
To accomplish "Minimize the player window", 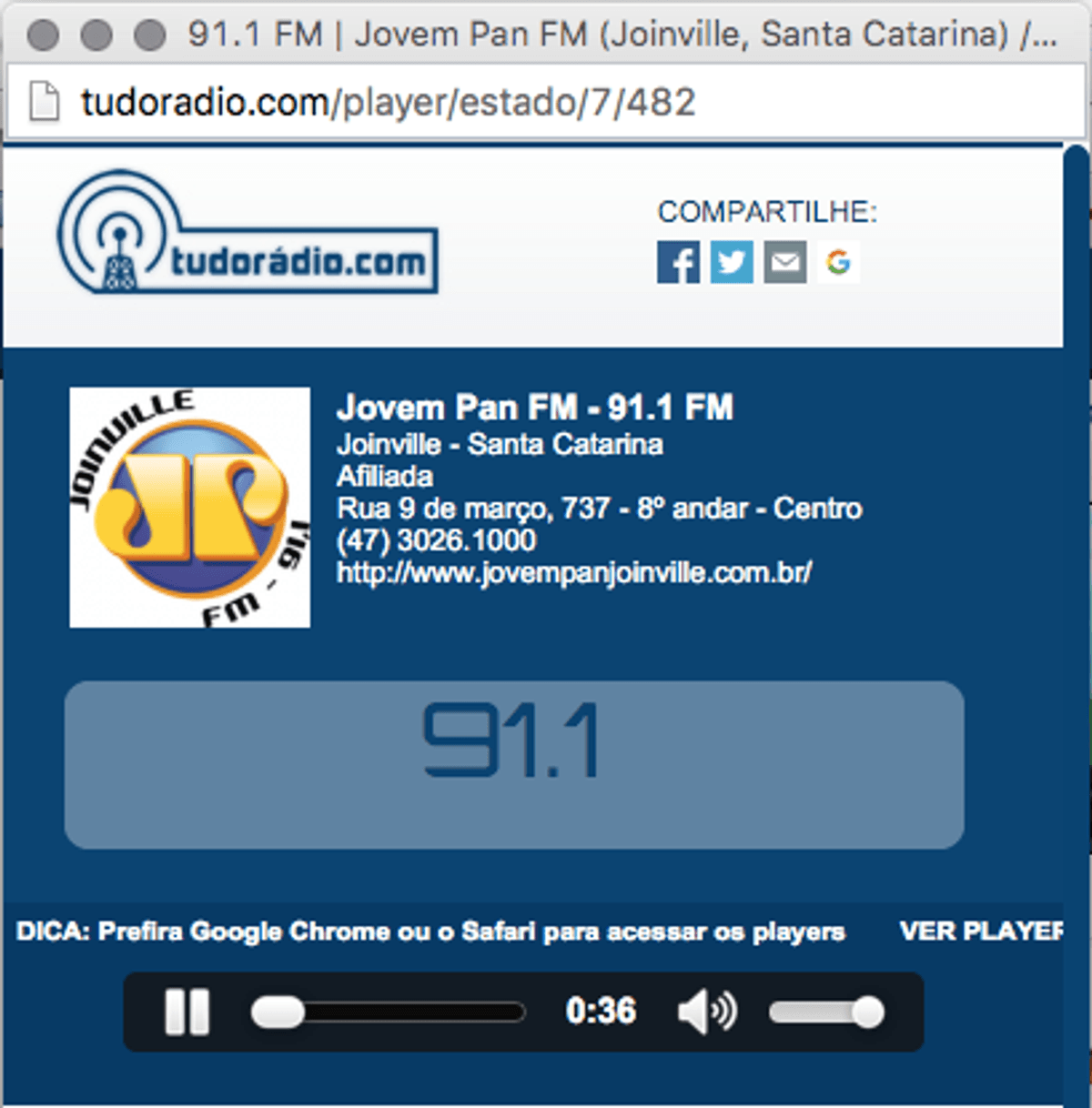I will (96, 35).
